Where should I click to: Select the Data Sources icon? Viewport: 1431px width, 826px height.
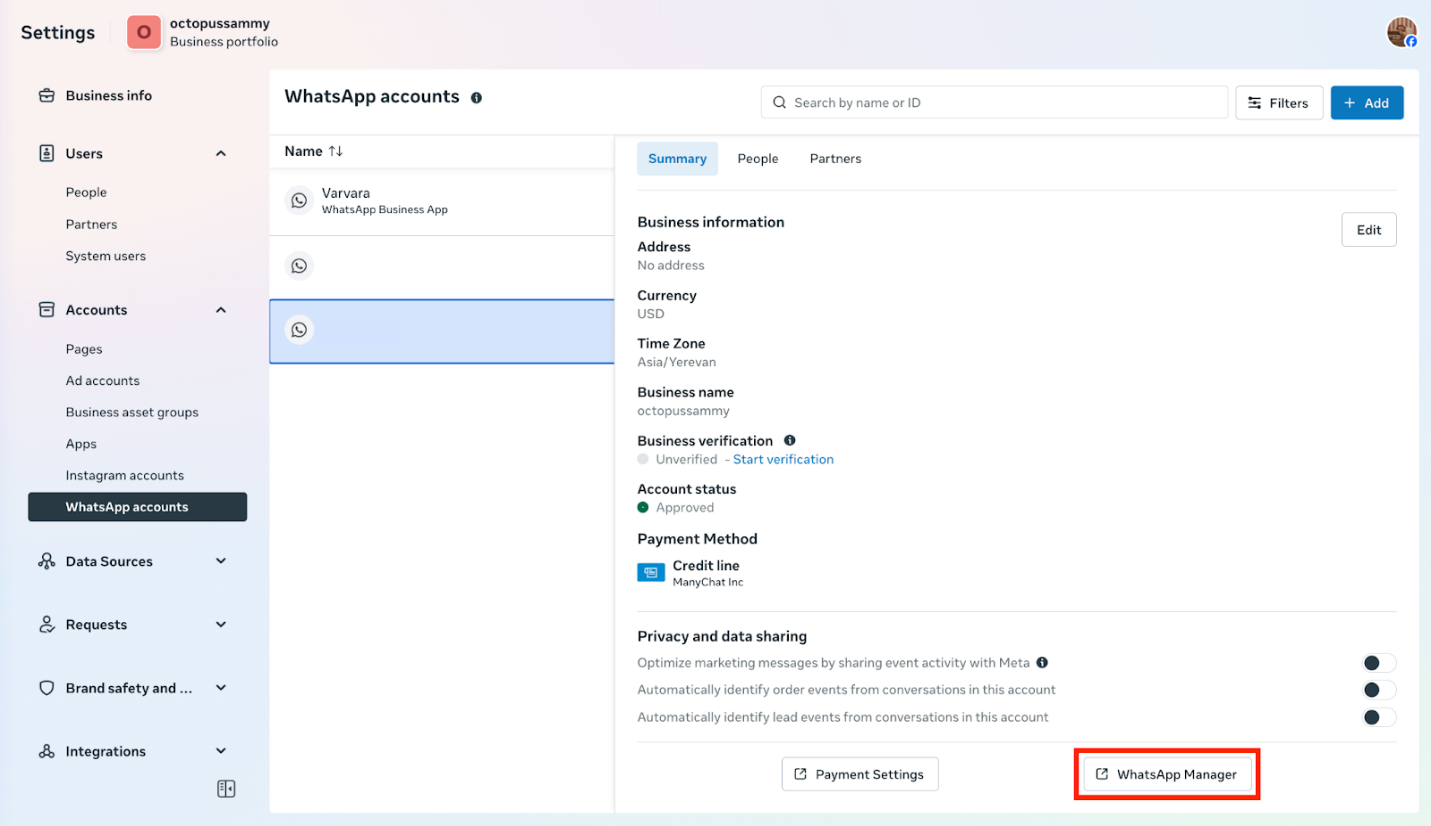coord(46,561)
